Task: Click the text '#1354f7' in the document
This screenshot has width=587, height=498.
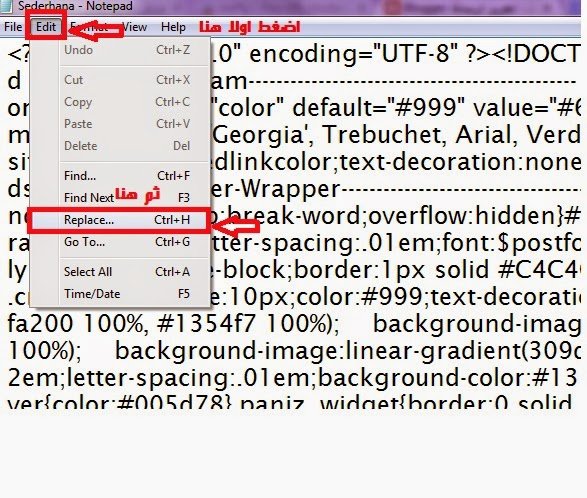Action: coord(206,324)
